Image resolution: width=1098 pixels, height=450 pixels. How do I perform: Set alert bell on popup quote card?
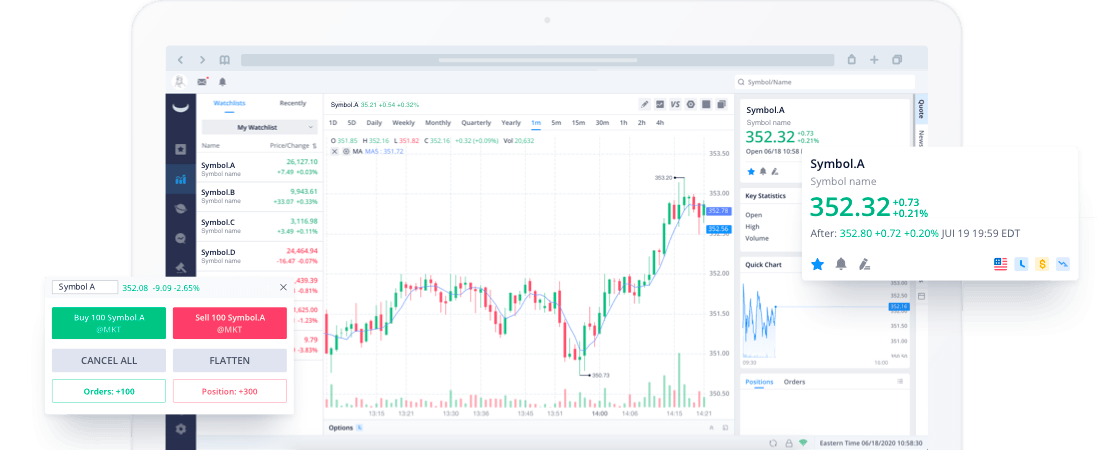tap(841, 264)
